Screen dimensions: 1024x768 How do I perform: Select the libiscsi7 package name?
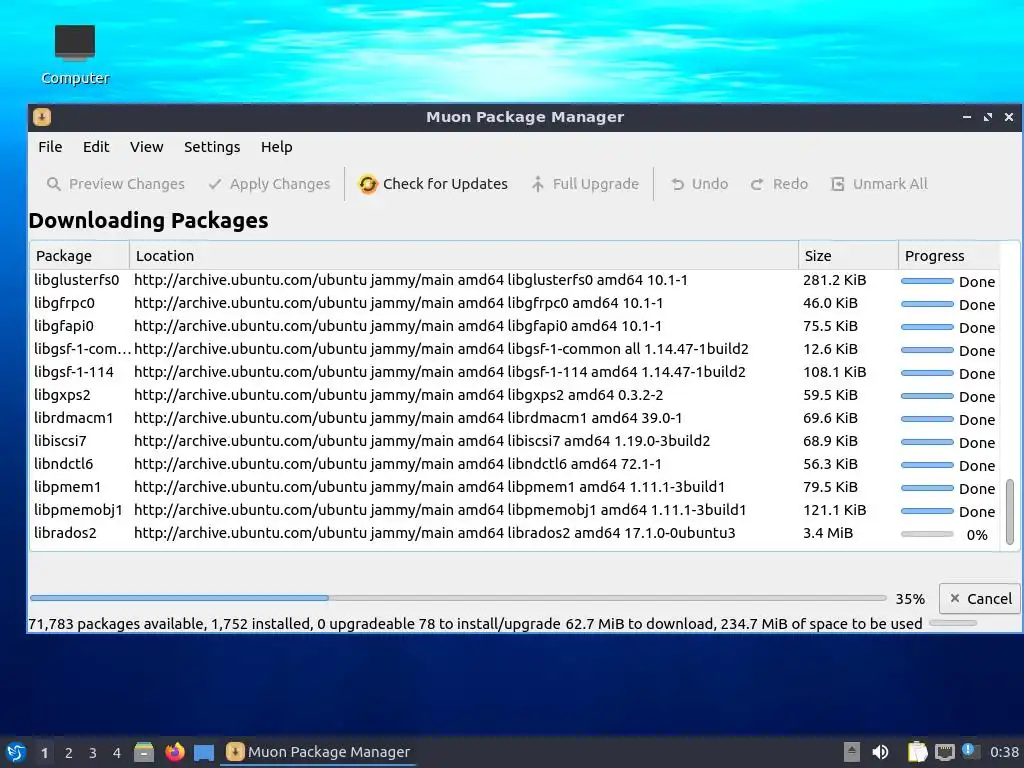60,441
